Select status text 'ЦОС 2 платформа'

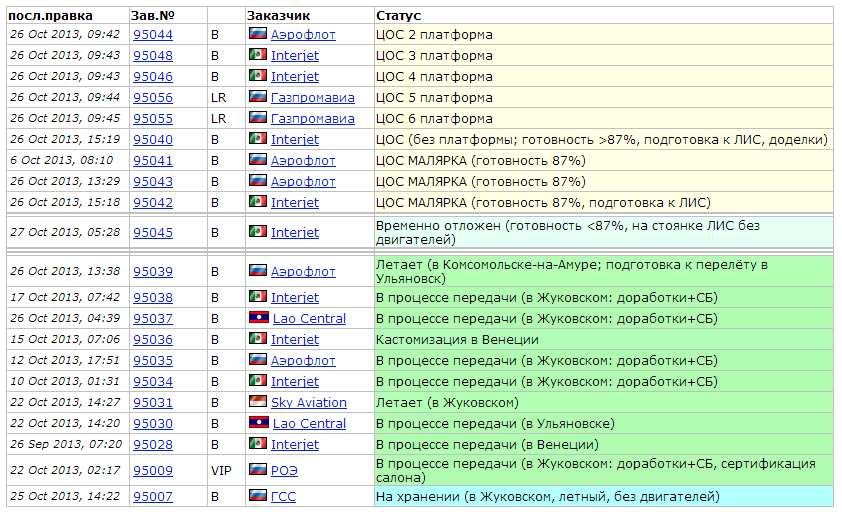pyautogui.click(x=434, y=35)
